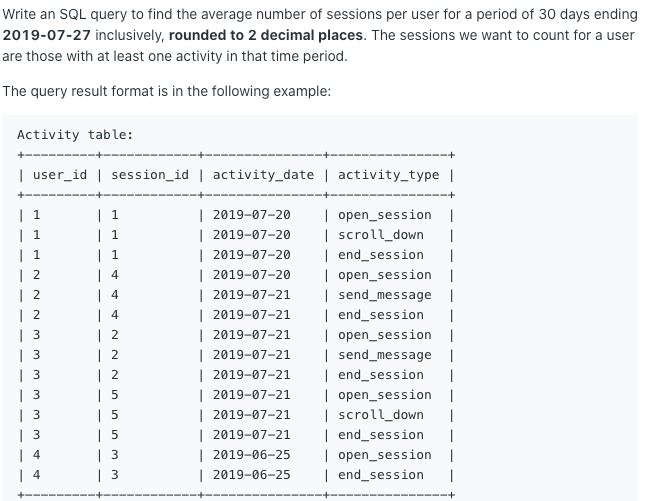Click the bold date 2019-07-27 in the description

[x=46, y=35]
